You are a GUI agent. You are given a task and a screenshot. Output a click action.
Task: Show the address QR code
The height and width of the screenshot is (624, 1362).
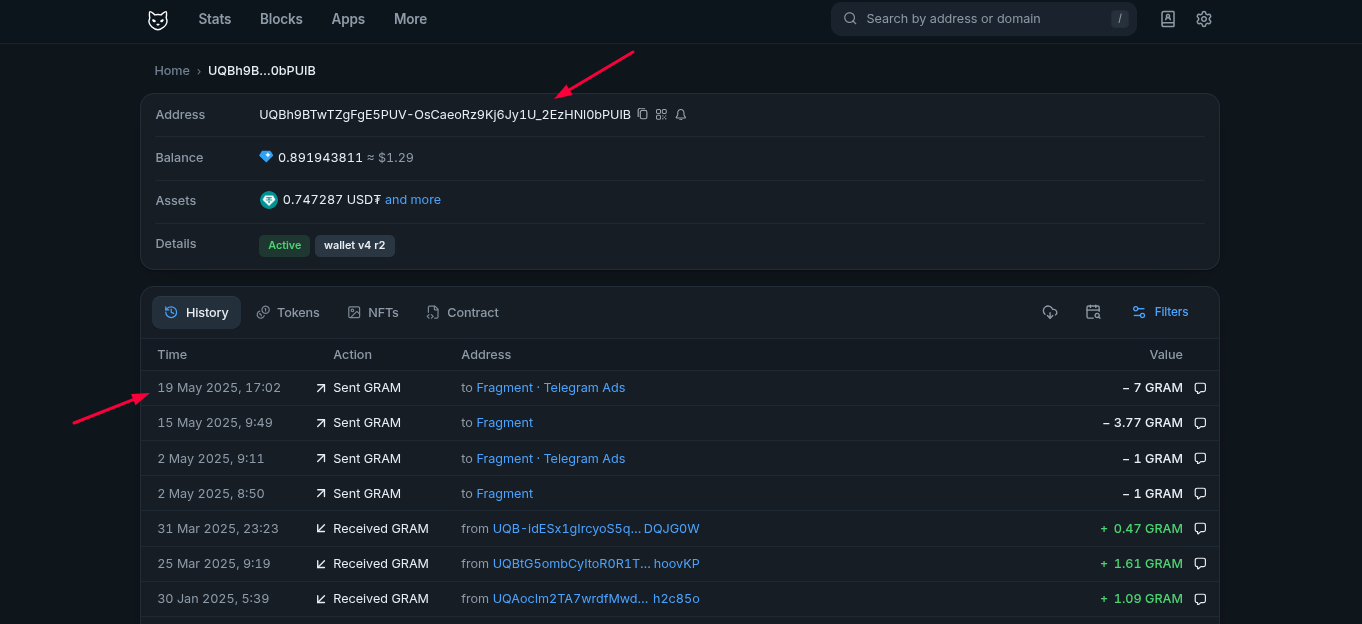pos(661,115)
